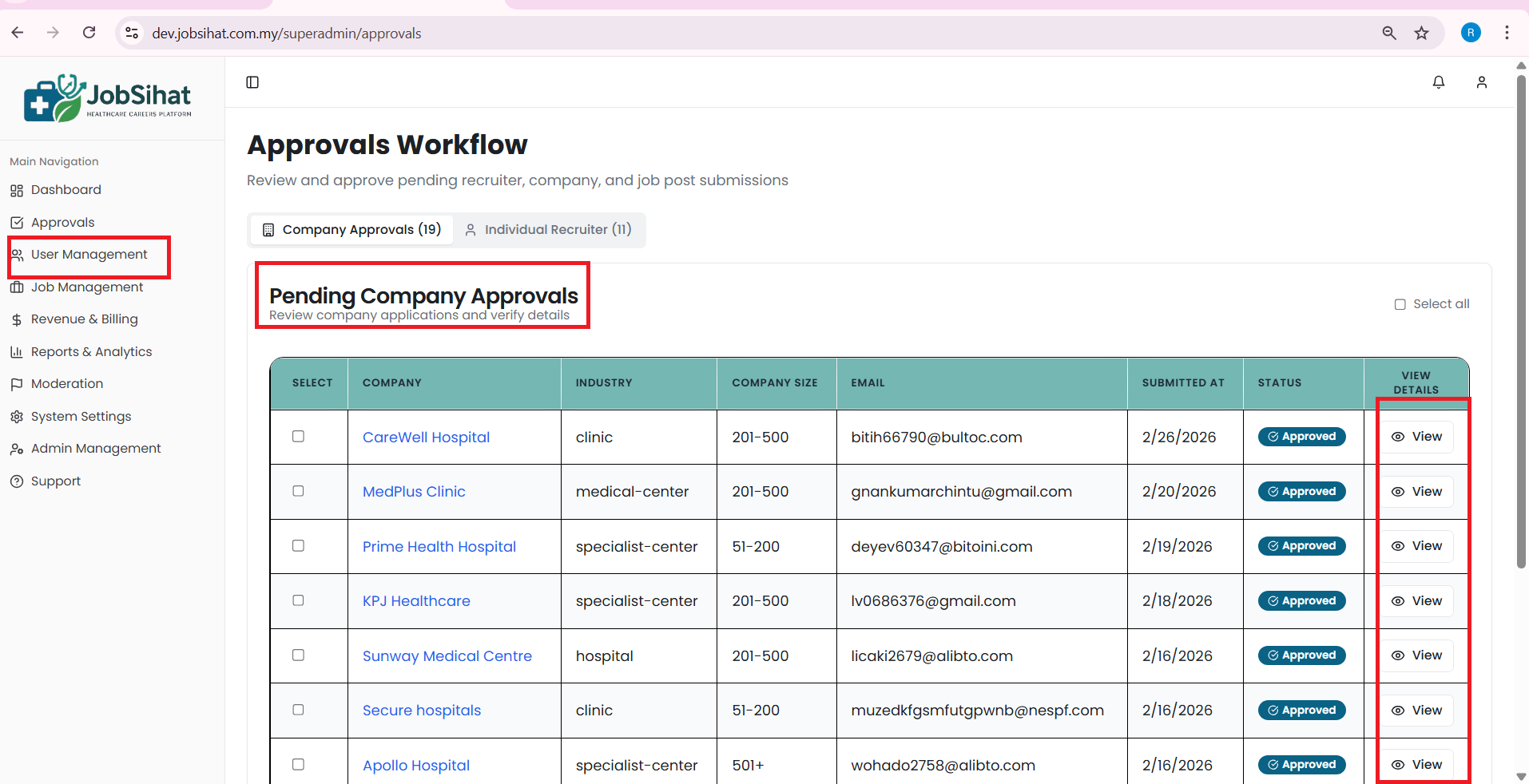
Task: Check the Select all checkbox
Action: [x=1400, y=304]
